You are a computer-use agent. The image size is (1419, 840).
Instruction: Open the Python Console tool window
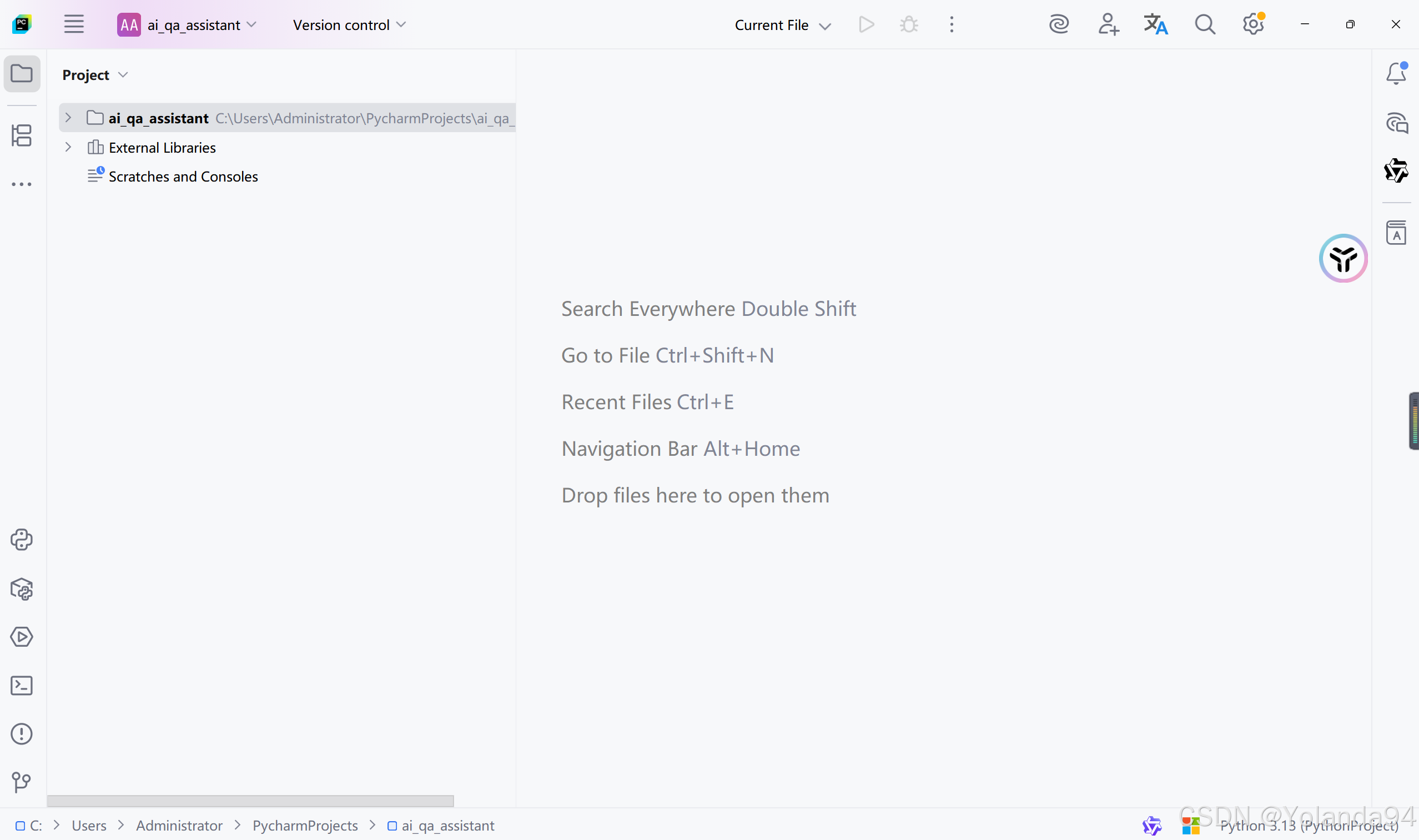(22, 540)
